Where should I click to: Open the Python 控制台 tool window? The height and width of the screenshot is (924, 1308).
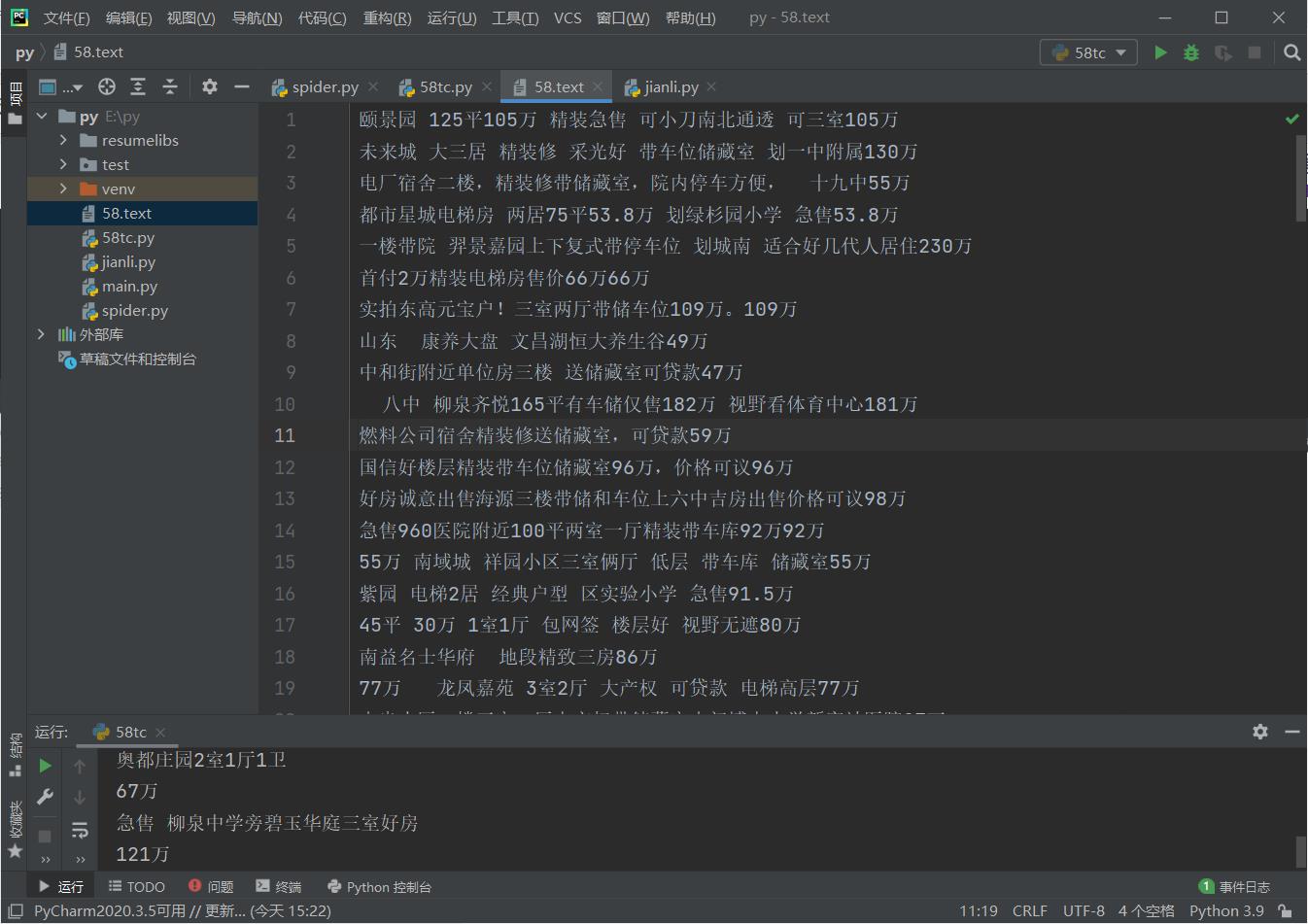[379, 886]
